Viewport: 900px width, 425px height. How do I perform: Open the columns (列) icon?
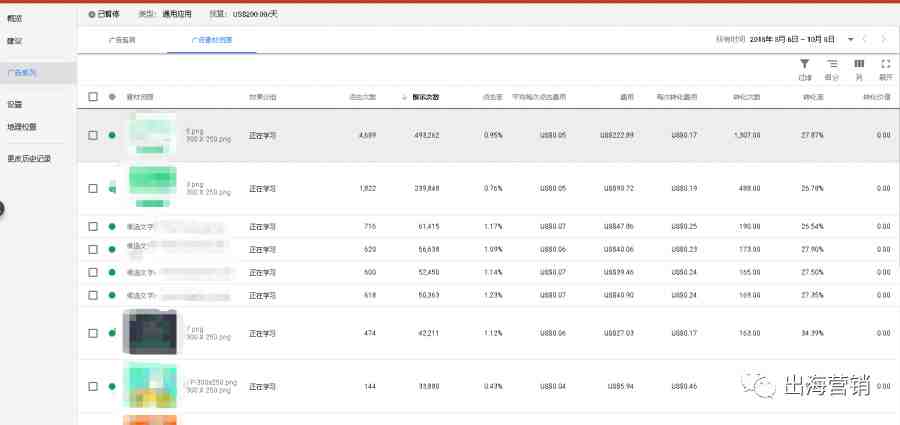[x=859, y=64]
